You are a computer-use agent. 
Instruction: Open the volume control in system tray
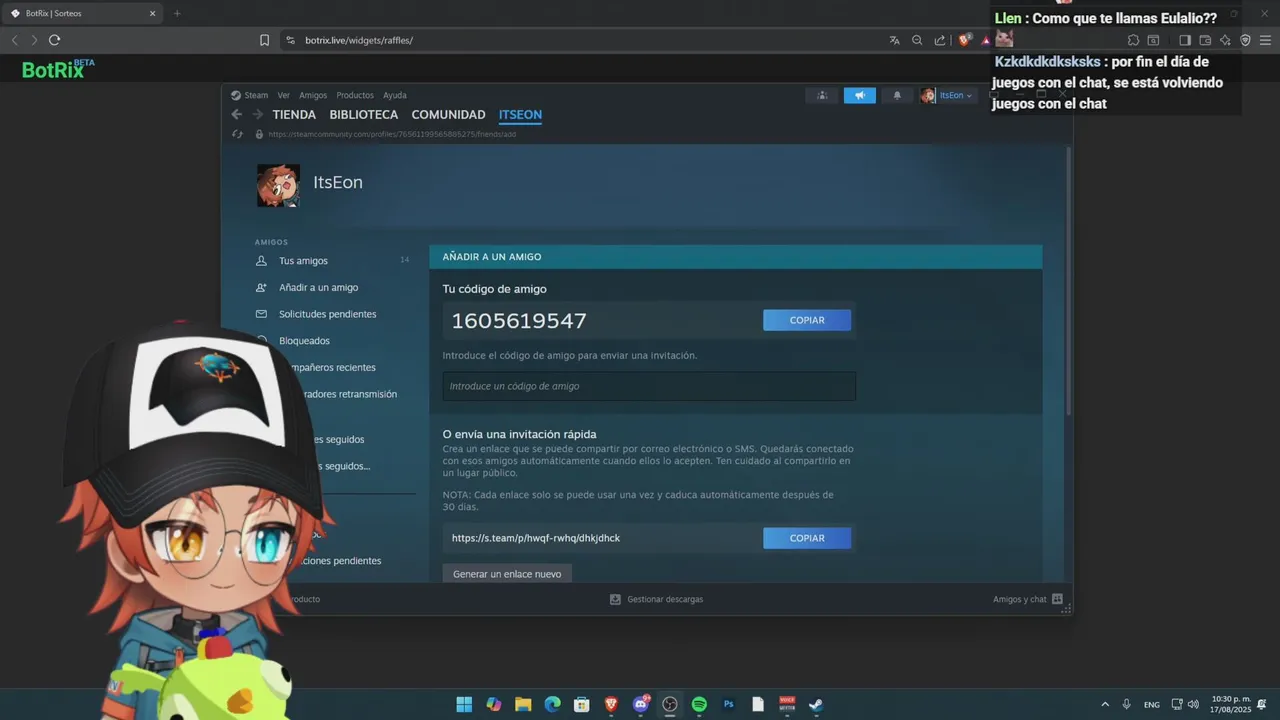tap(1193, 704)
